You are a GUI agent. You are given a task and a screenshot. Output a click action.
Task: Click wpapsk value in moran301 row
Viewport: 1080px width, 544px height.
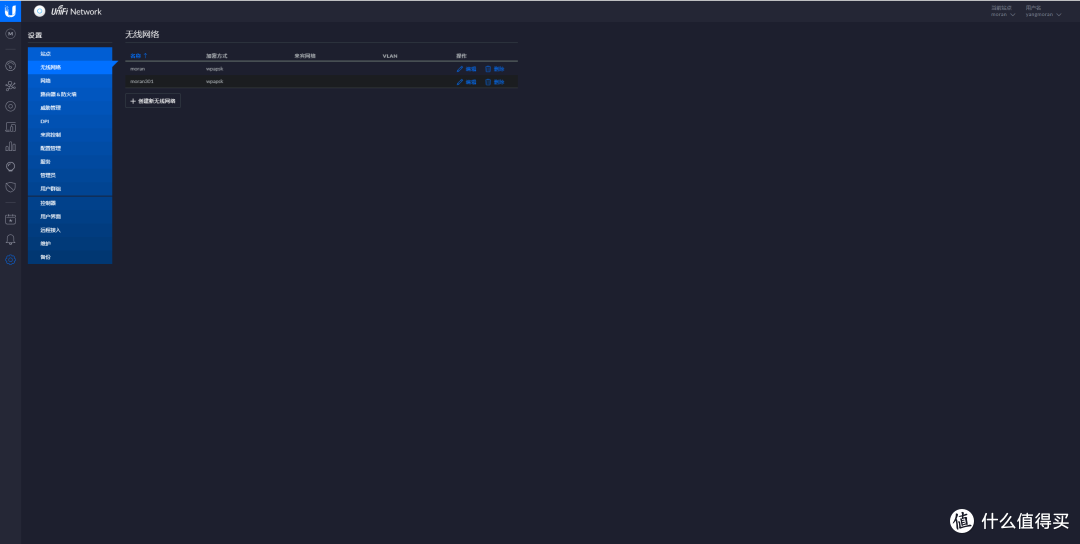pyautogui.click(x=214, y=82)
